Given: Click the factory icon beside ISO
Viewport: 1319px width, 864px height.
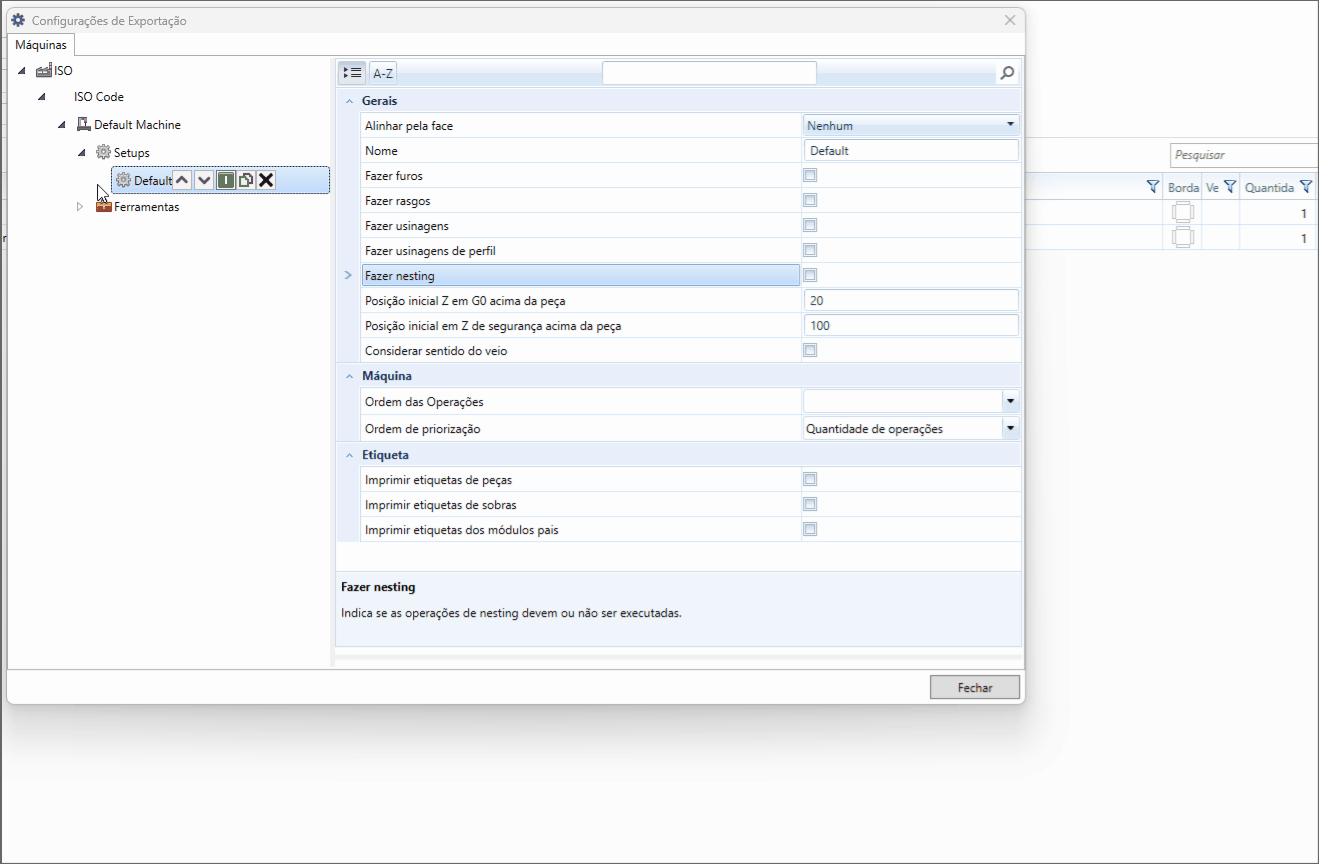Looking at the screenshot, I should [x=44, y=71].
